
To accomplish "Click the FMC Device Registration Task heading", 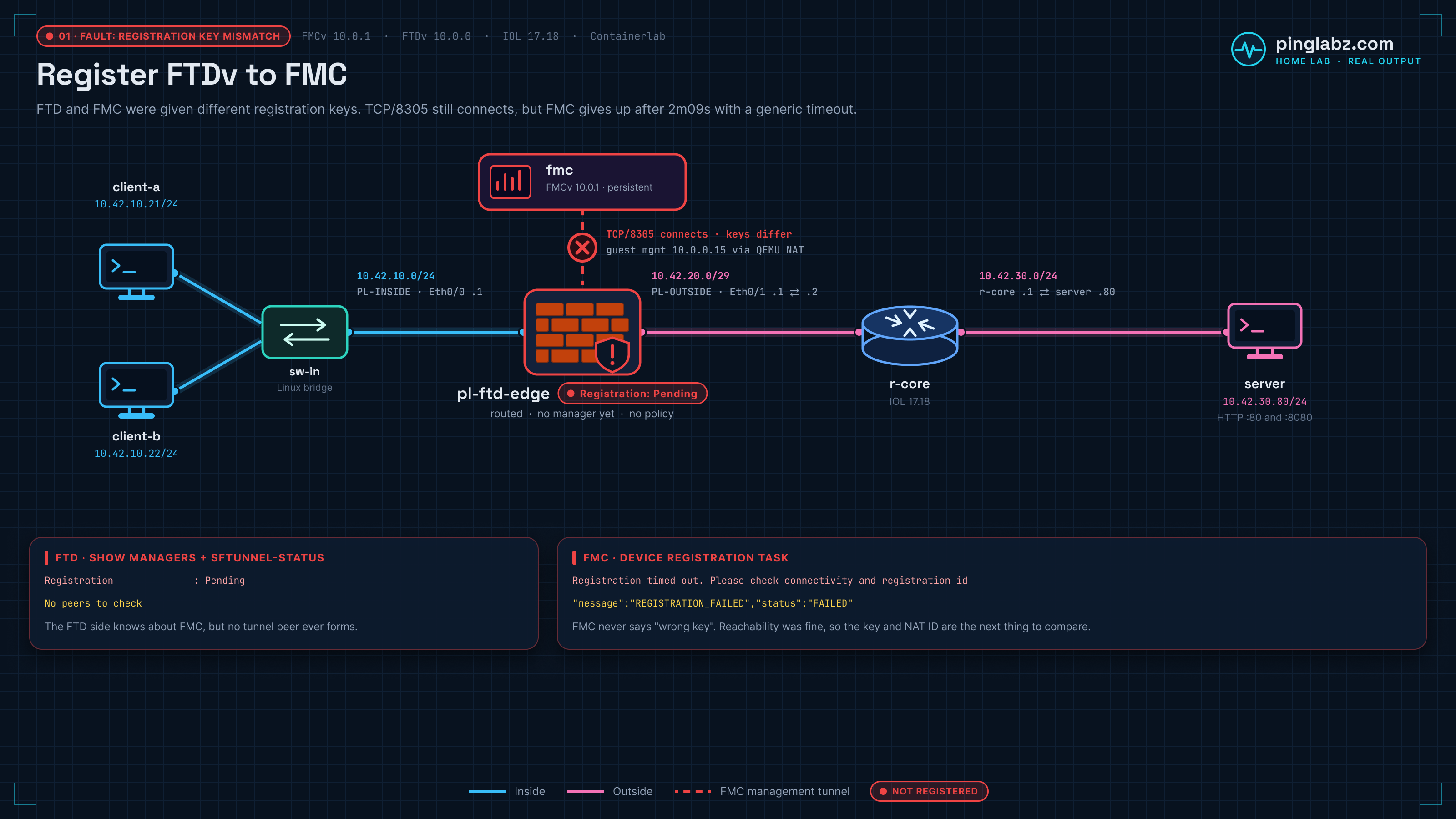I will tap(686, 558).
